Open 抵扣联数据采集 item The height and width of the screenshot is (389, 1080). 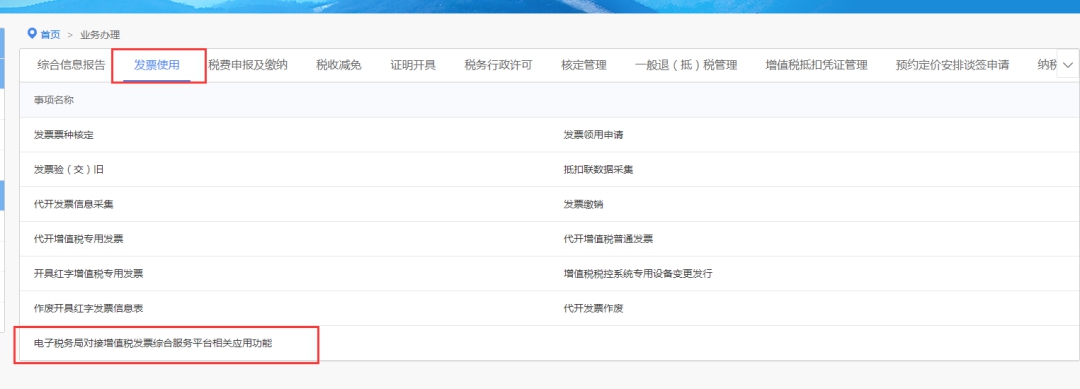click(x=599, y=169)
